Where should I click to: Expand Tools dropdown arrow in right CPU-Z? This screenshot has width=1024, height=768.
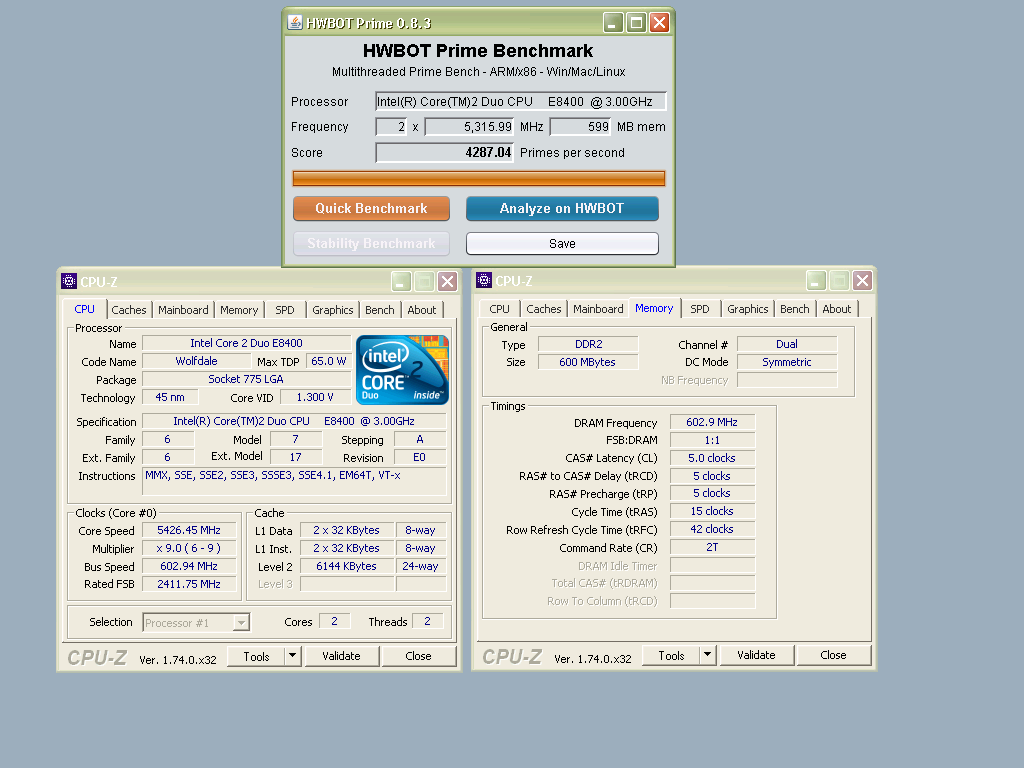click(707, 655)
